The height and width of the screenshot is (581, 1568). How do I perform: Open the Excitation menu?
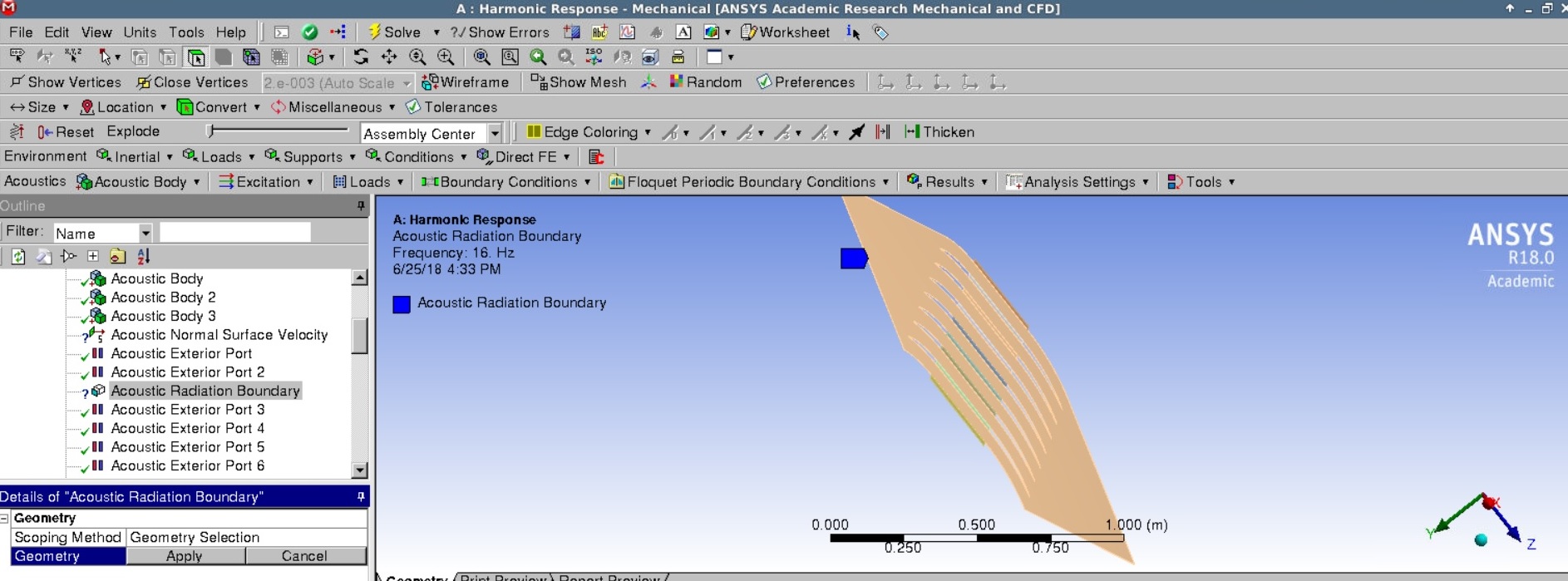click(266, 182)
